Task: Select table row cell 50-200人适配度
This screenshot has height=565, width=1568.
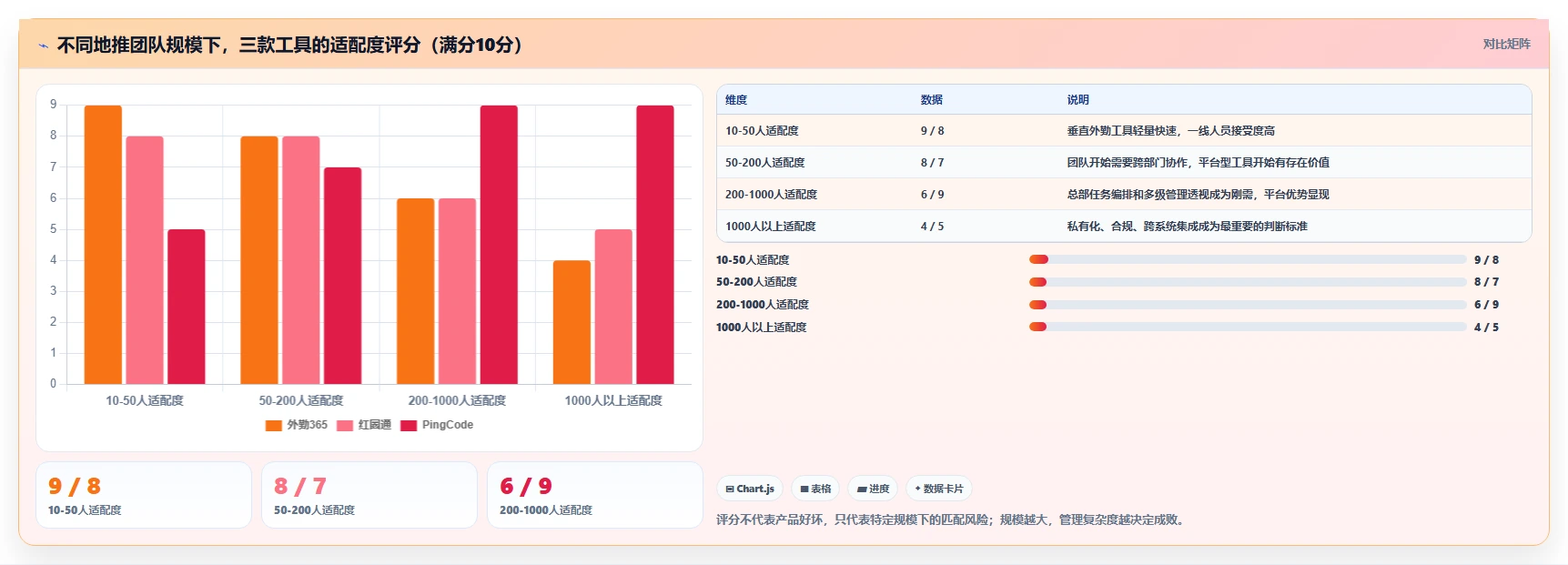Action: 765,163
